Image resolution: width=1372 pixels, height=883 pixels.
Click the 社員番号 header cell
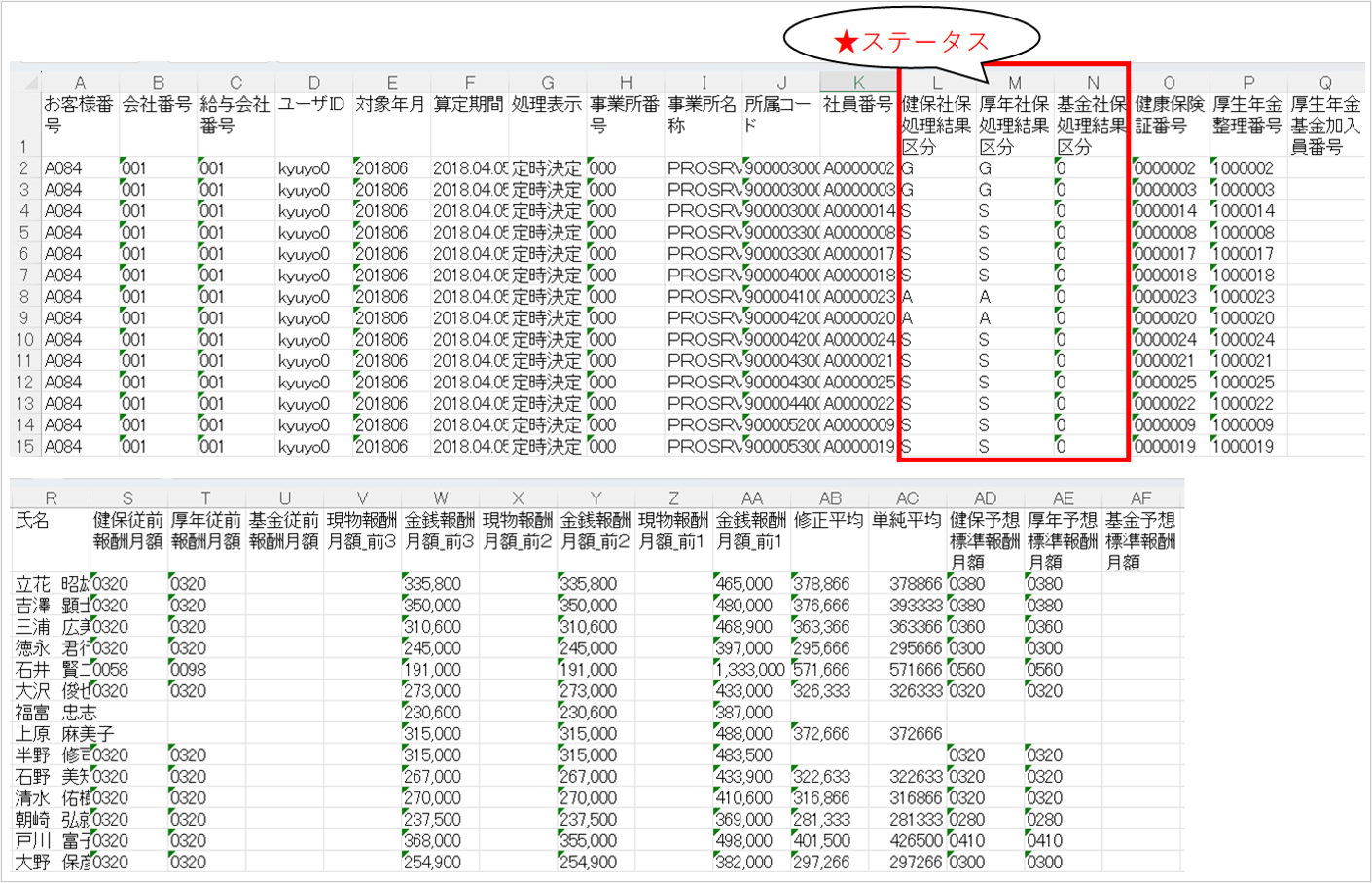858,126
